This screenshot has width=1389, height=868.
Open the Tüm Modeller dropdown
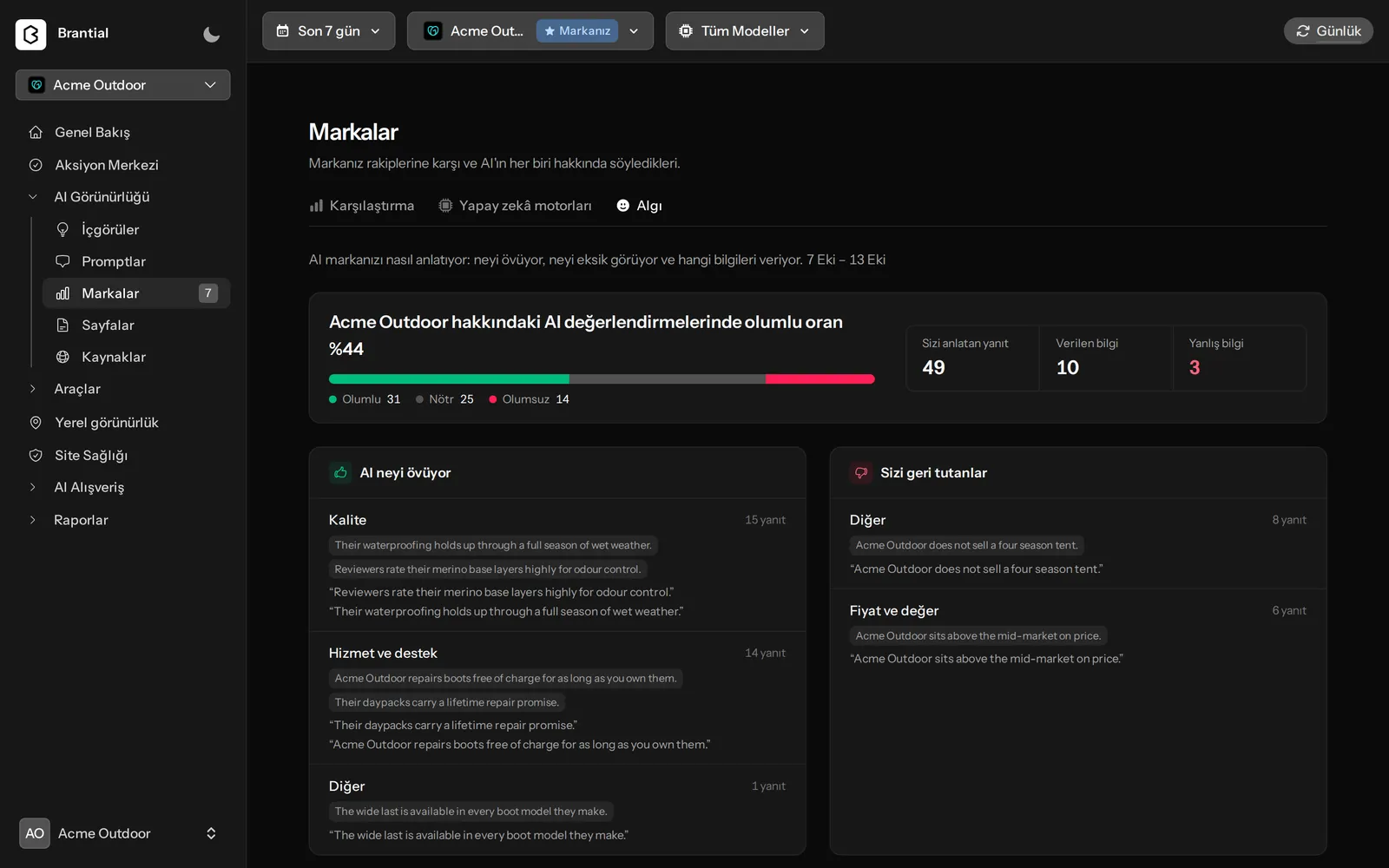coord(745,30)
